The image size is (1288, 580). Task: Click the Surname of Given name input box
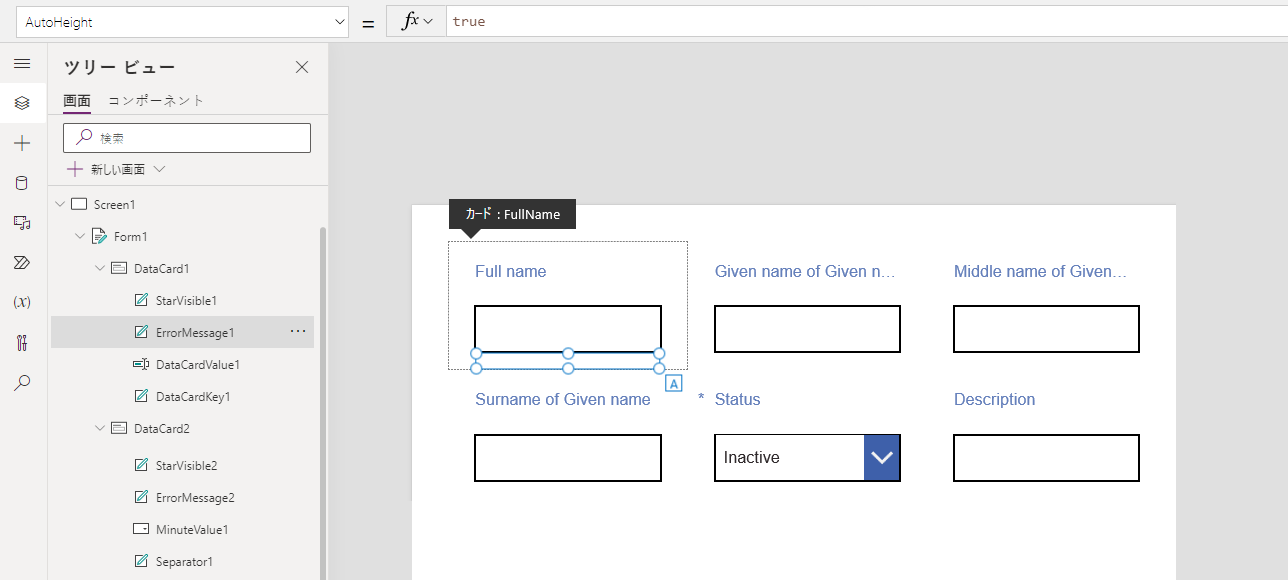pyautogui.click(x=568, y=458)
